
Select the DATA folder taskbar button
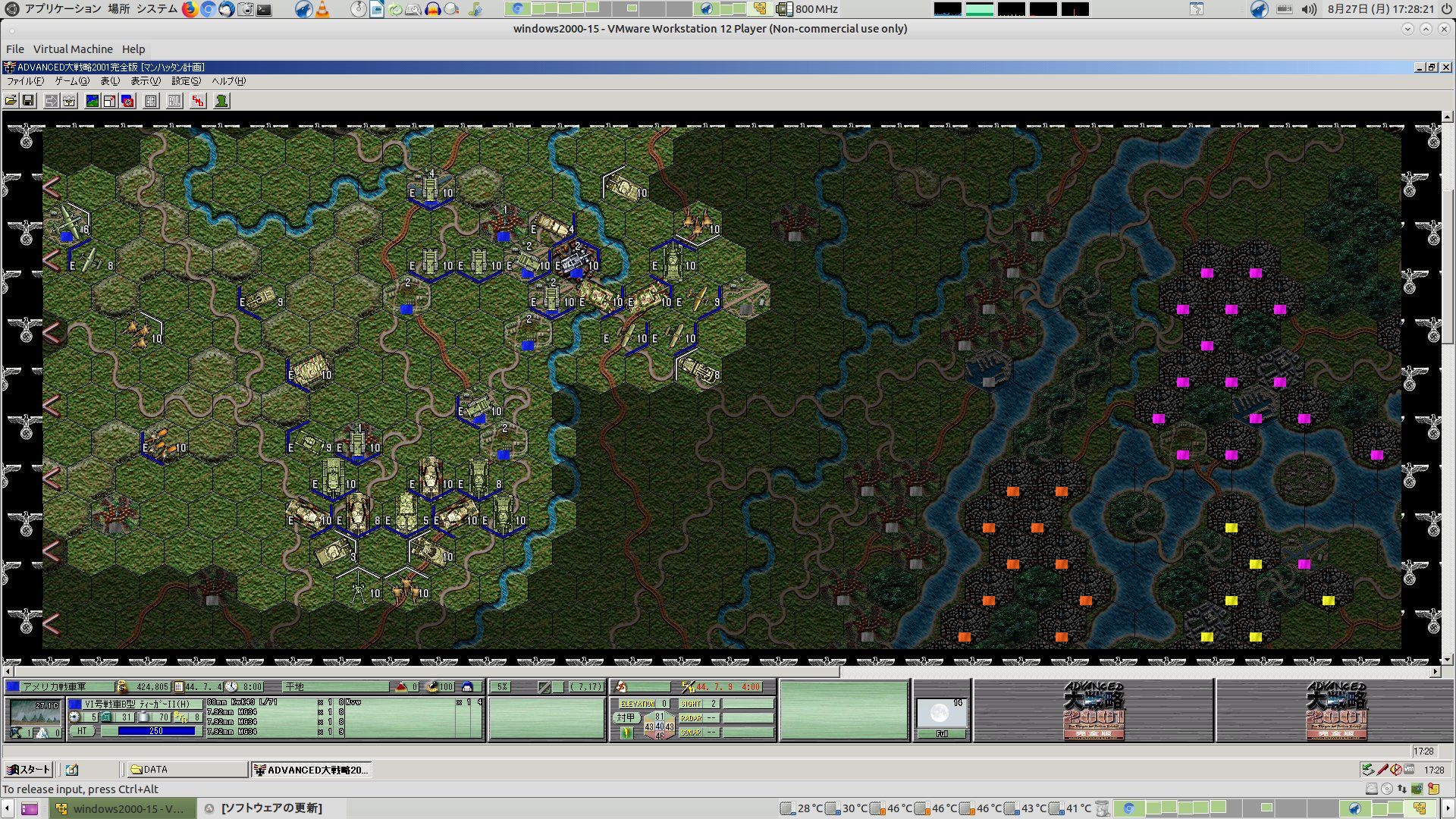click(187, 770)
